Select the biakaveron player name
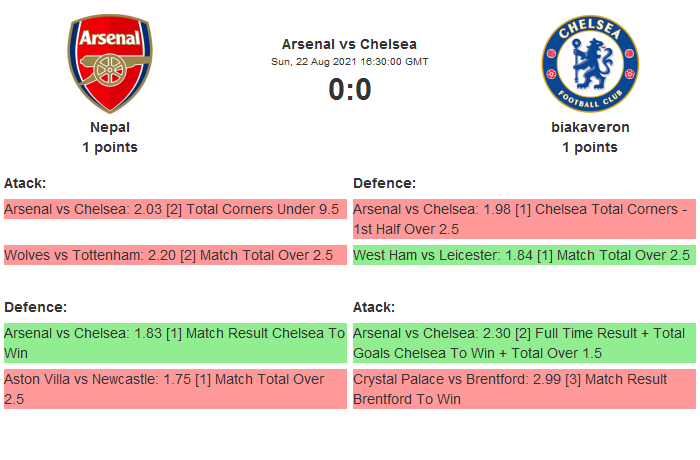 point(590,127)
